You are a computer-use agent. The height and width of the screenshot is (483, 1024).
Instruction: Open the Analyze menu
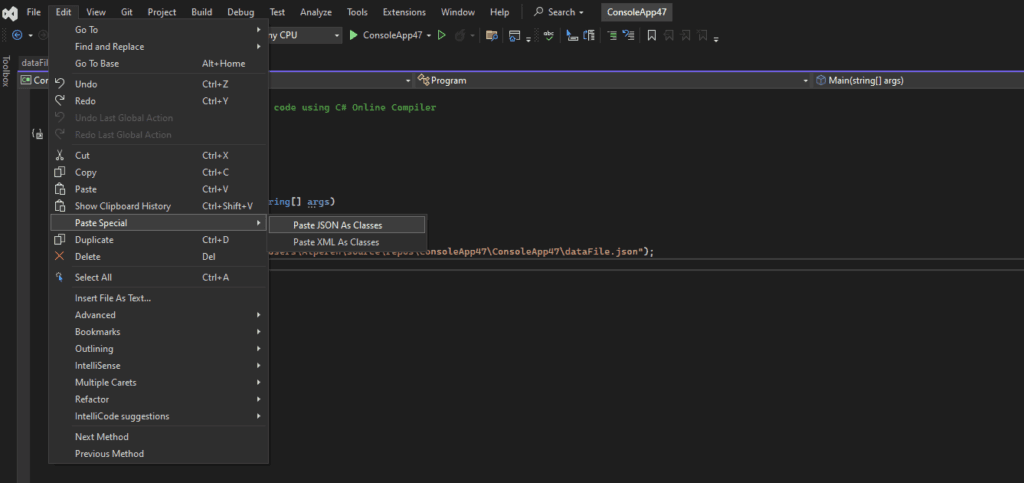[x=316, y=12]
